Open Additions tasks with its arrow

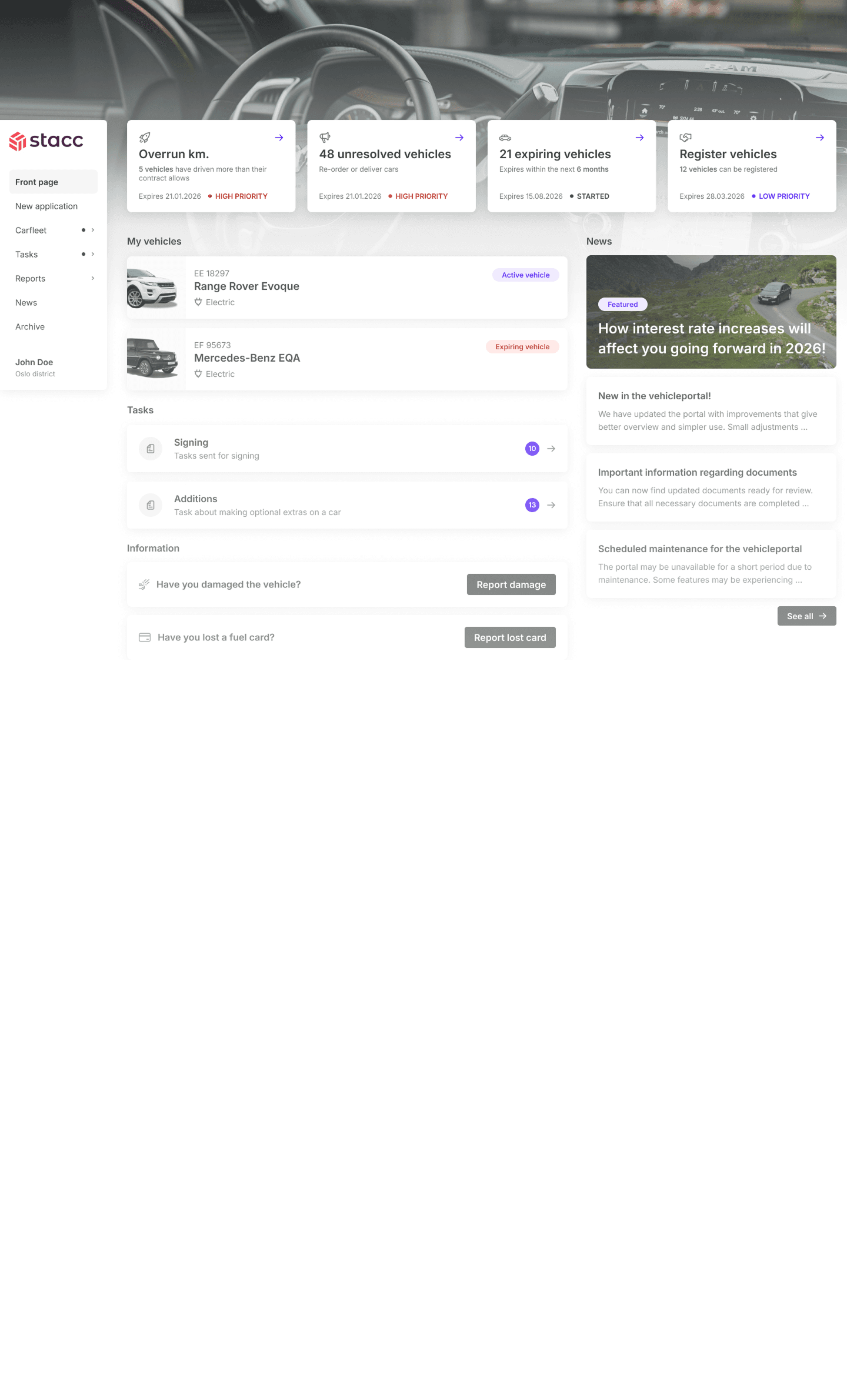coord(551,505)
